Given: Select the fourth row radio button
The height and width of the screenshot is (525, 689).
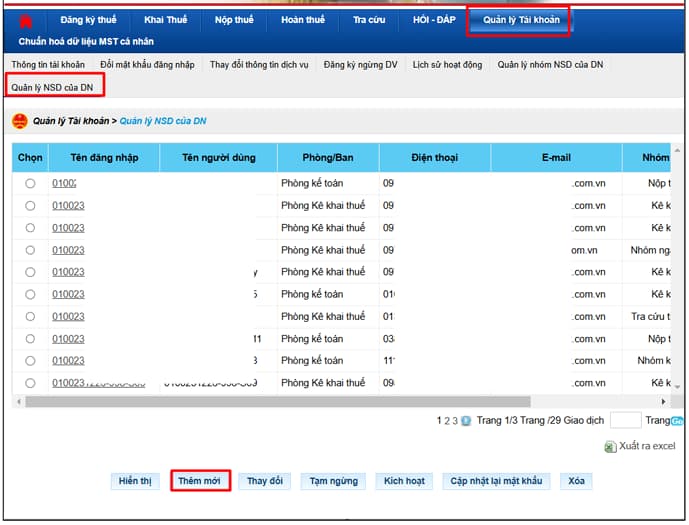Looking at the screenshot, I should coord(30,250).
